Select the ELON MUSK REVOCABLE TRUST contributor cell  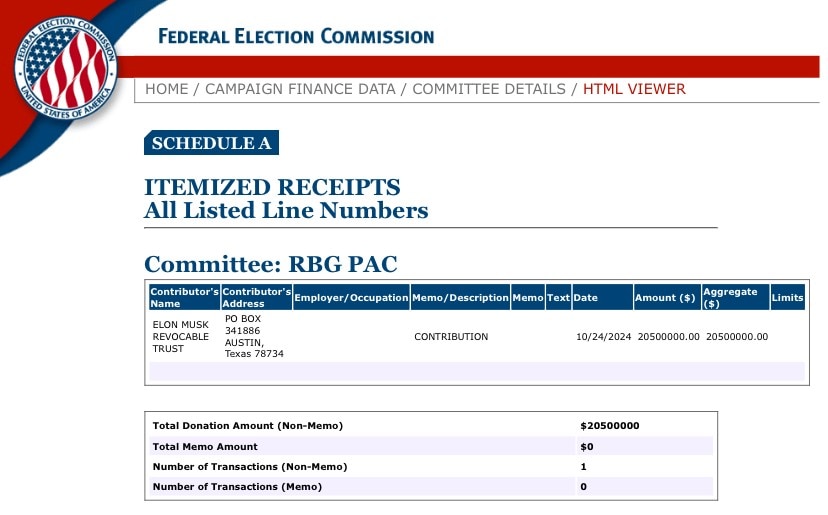point(181,337)
